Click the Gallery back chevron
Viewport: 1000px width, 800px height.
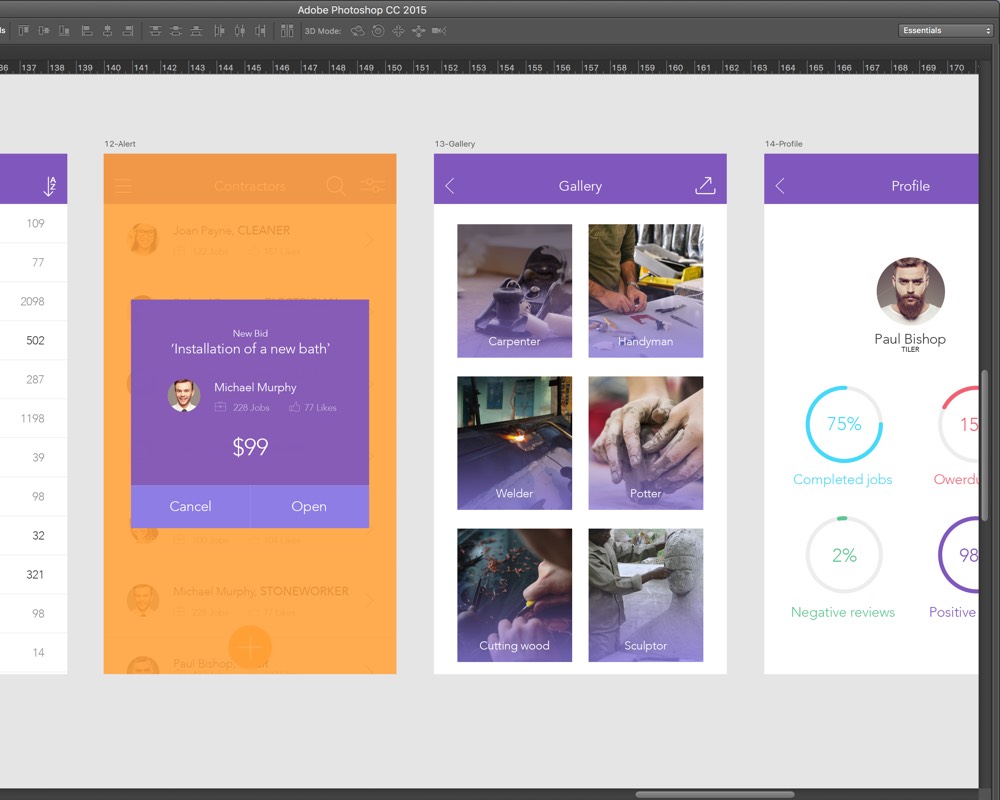(450, 186)
